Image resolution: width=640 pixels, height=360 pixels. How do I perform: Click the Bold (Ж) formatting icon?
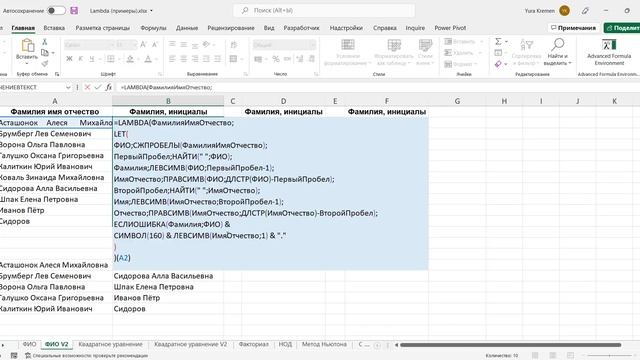pyautogui.click(x=69, y=59)
